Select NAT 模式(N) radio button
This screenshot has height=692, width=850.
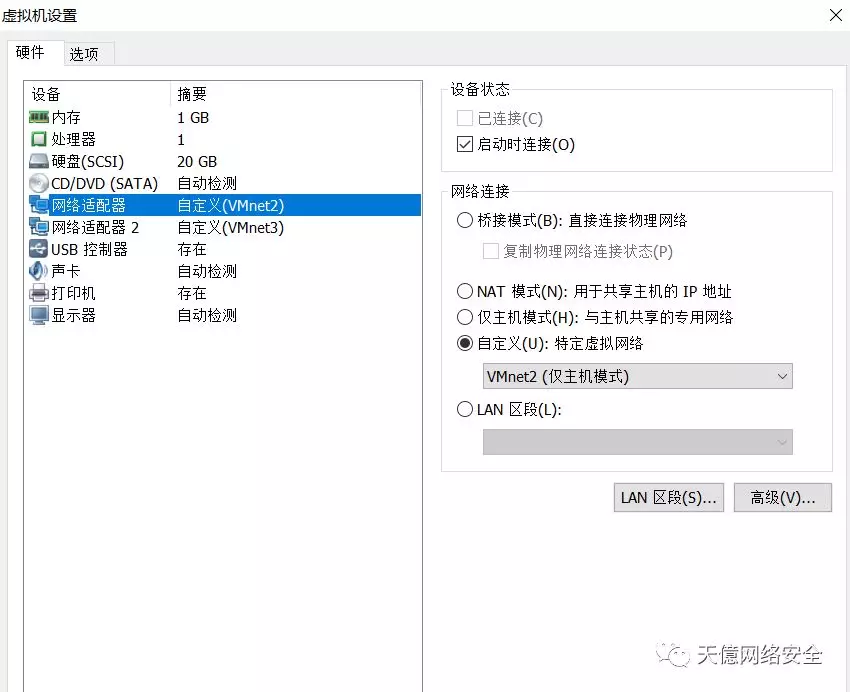click(x=465, y=291)
